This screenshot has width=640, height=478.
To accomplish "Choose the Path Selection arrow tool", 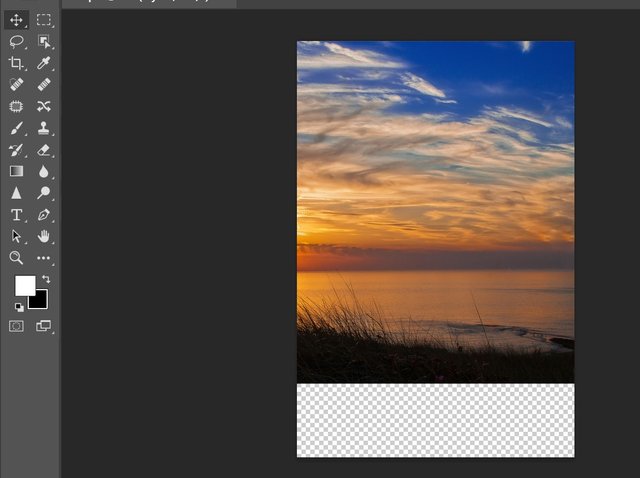I will (16, 236).
